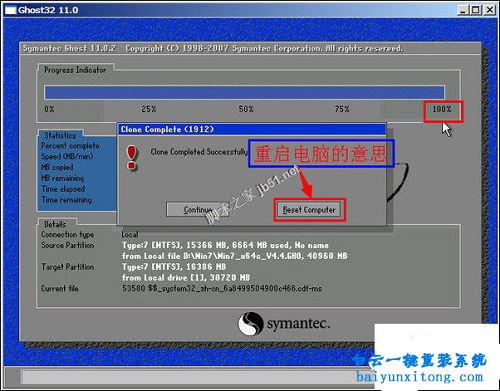The height and width of the screenshot is (391, 500).
Task: Click the blue progress indicator bar
Action: [x=244, y=92]
